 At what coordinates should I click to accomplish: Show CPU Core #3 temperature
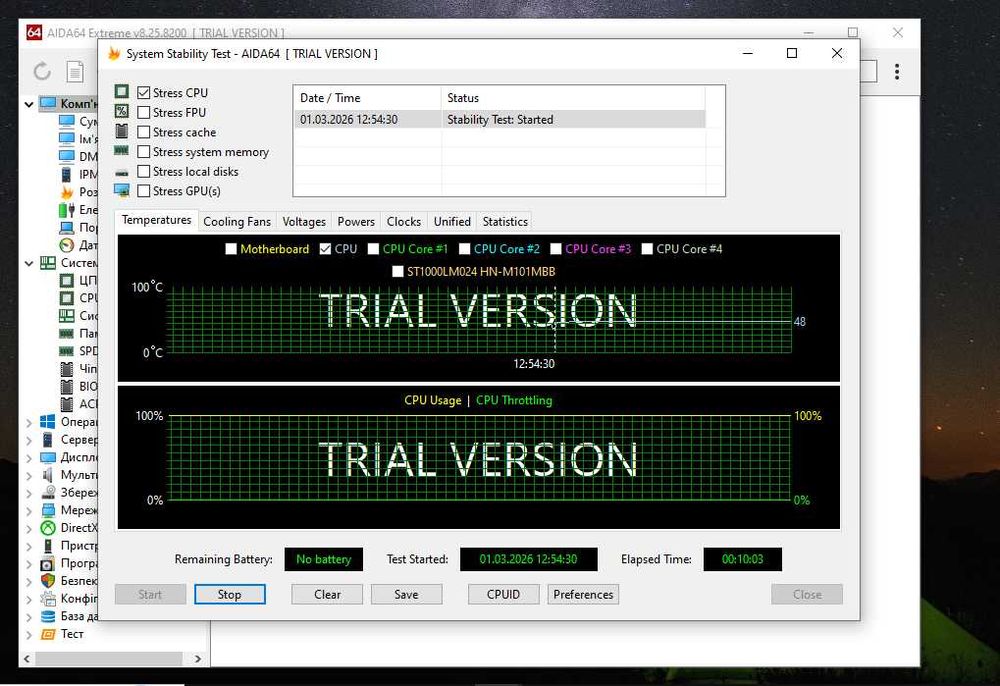[555, 249]
